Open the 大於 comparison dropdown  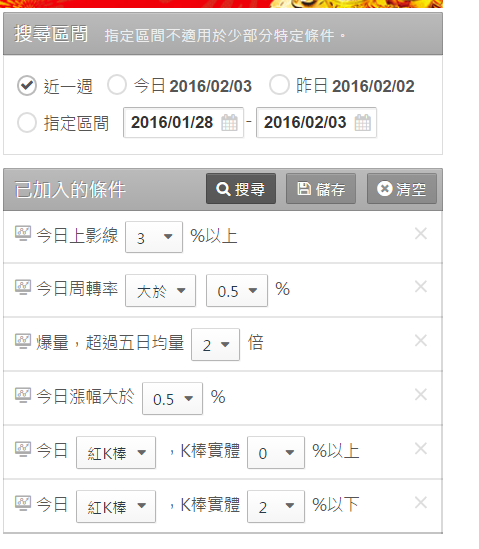click(160, 291)
